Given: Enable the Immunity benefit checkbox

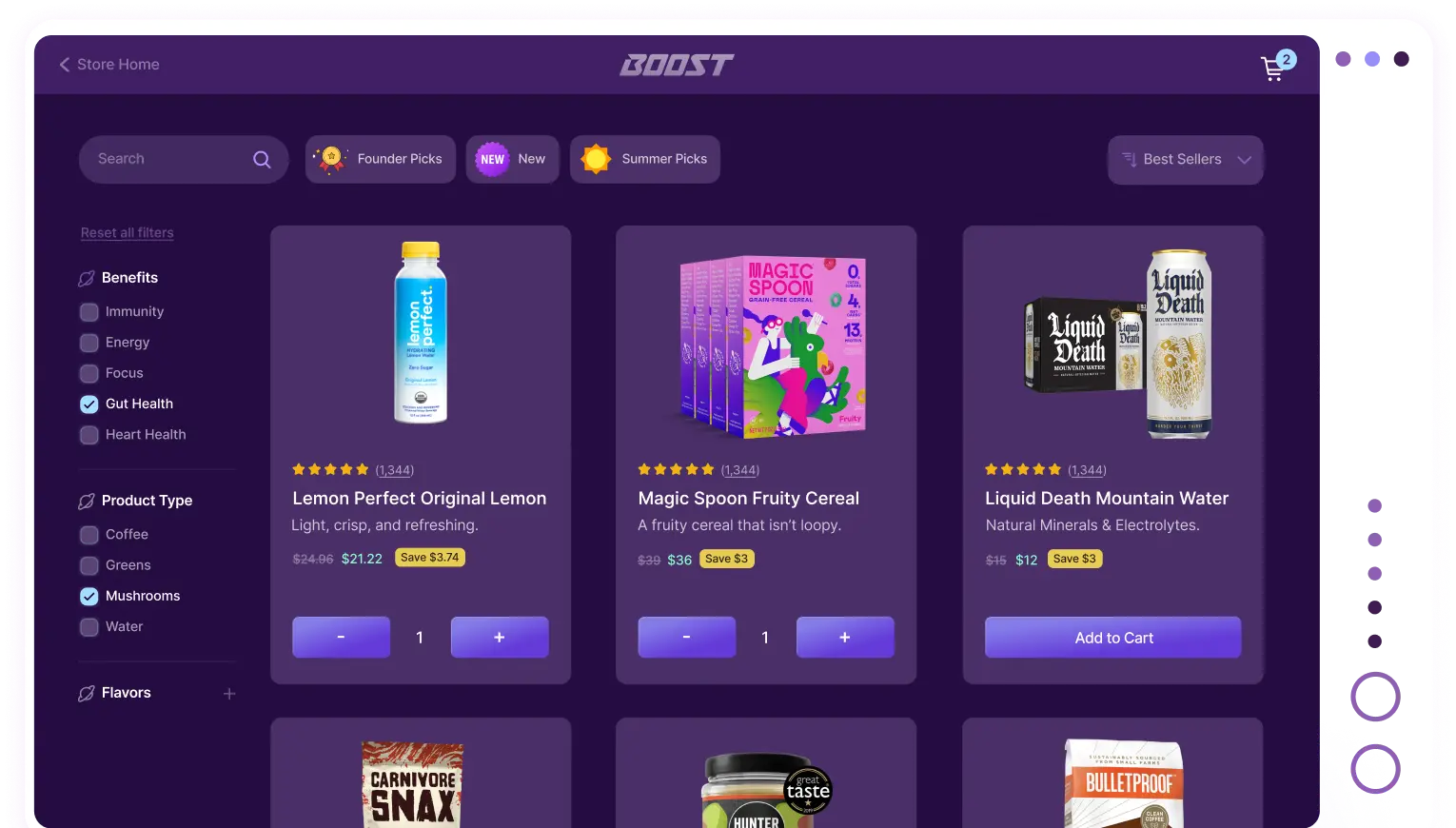Looking at the screenshot, I should [89, 312].
